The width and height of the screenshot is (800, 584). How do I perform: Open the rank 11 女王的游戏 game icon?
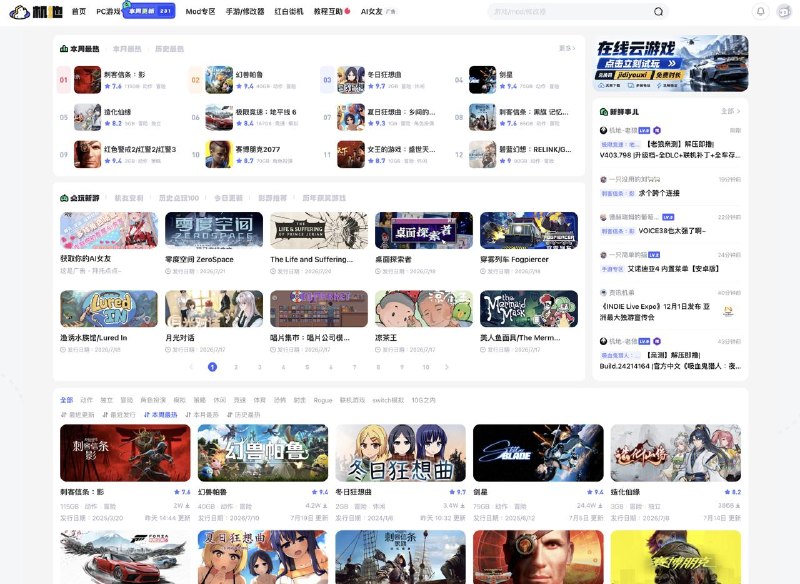click(351, 154)
